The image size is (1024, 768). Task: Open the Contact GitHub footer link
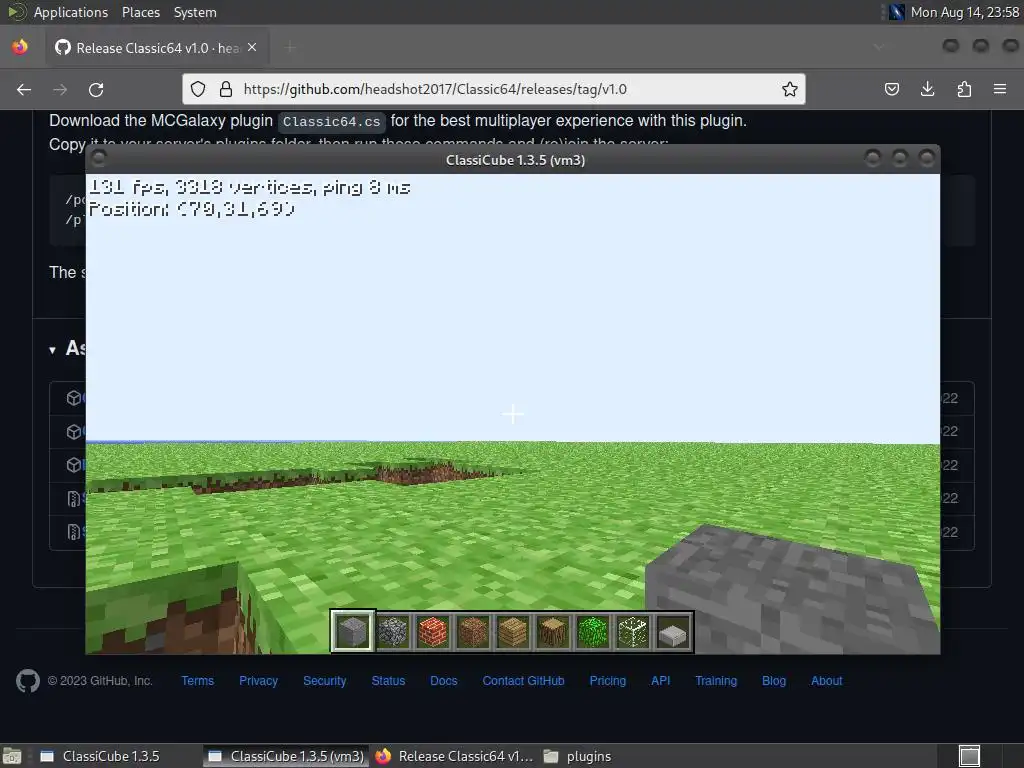point(523,681)
